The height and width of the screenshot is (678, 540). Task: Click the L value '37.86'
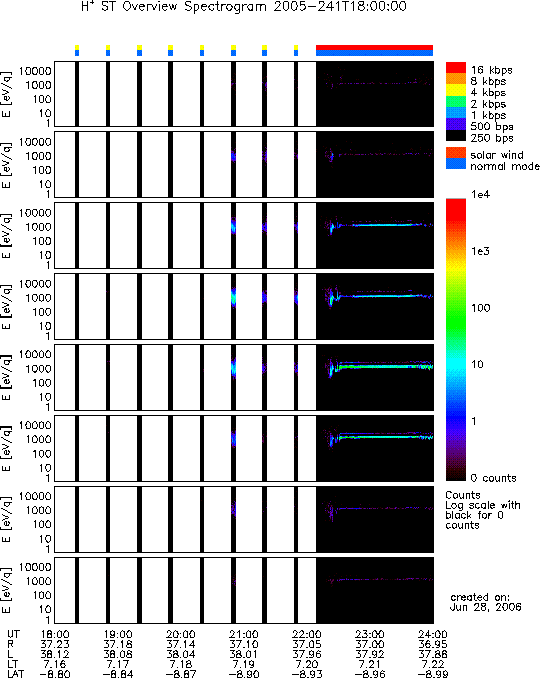(432, 654)
